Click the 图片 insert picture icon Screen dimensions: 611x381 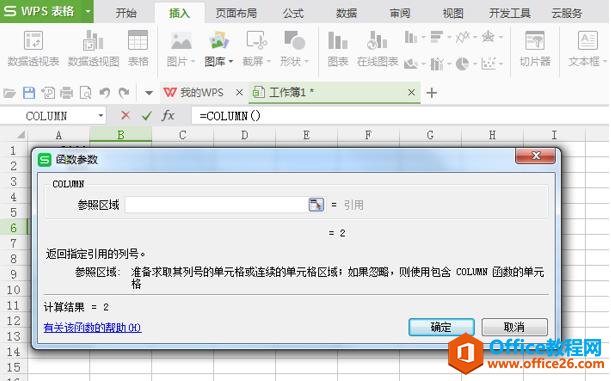181,41
